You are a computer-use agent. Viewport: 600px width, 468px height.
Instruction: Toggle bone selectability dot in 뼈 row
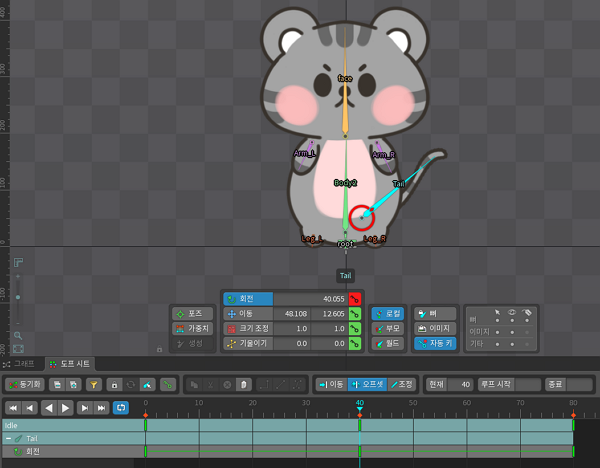(x=497, y=320)
